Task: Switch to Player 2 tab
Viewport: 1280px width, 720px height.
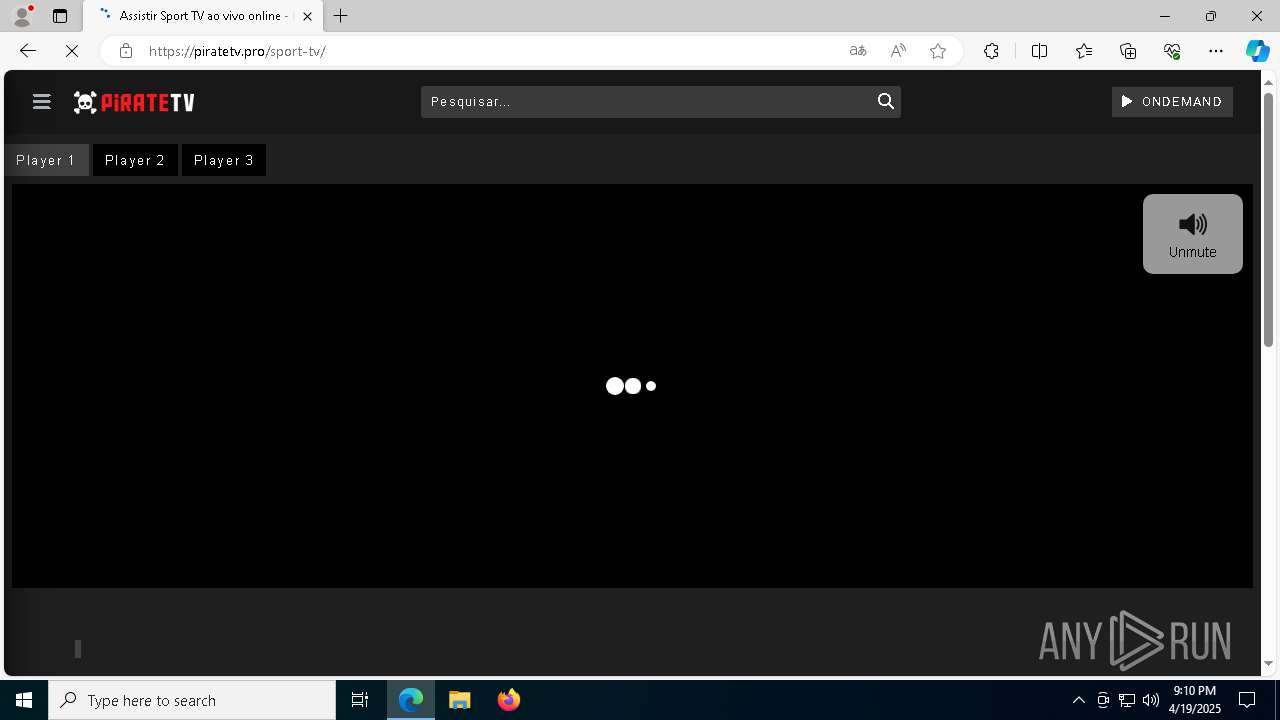Action: 135,160
